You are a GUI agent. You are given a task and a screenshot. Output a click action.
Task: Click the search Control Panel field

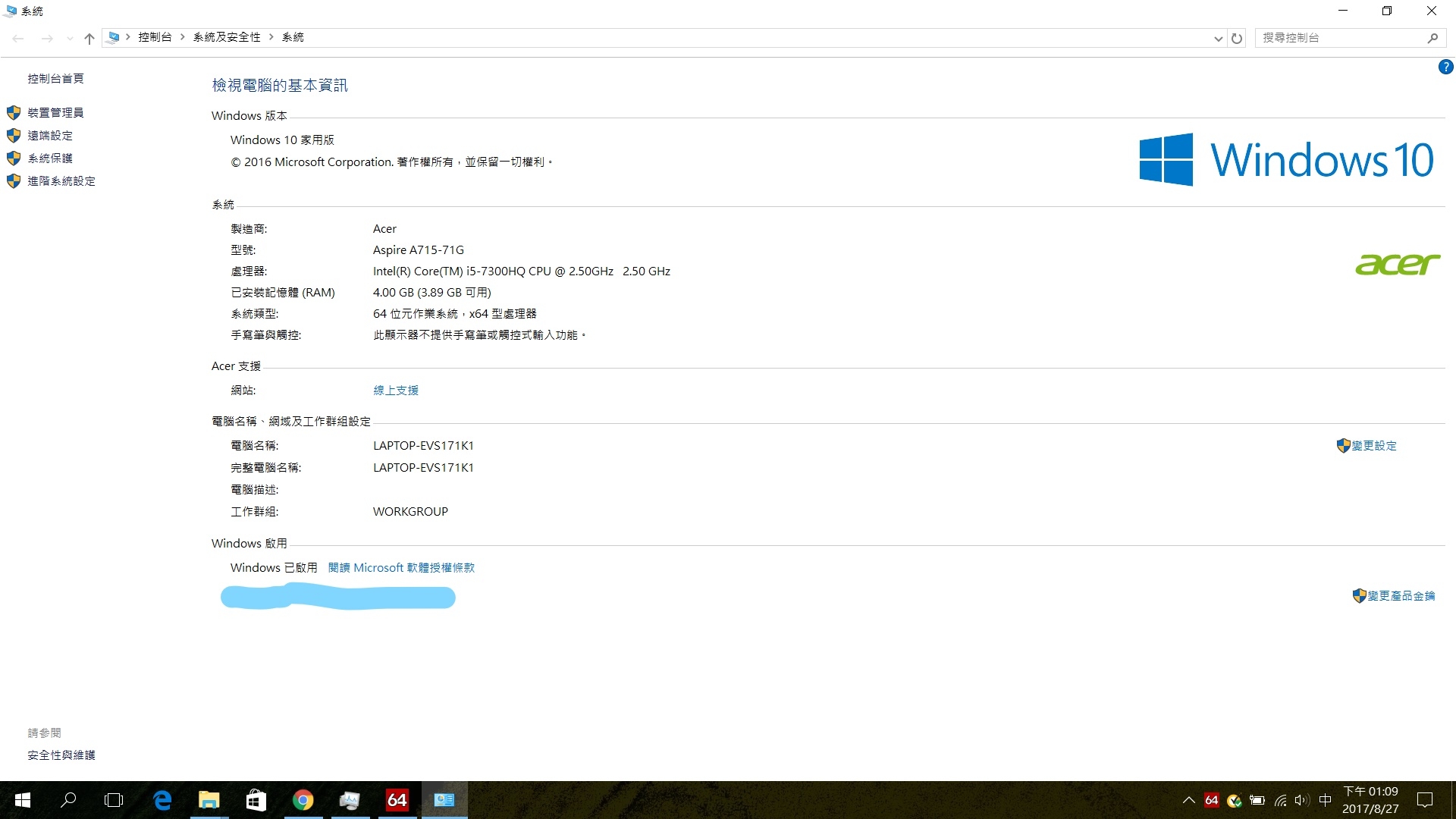coord(1342,38)
